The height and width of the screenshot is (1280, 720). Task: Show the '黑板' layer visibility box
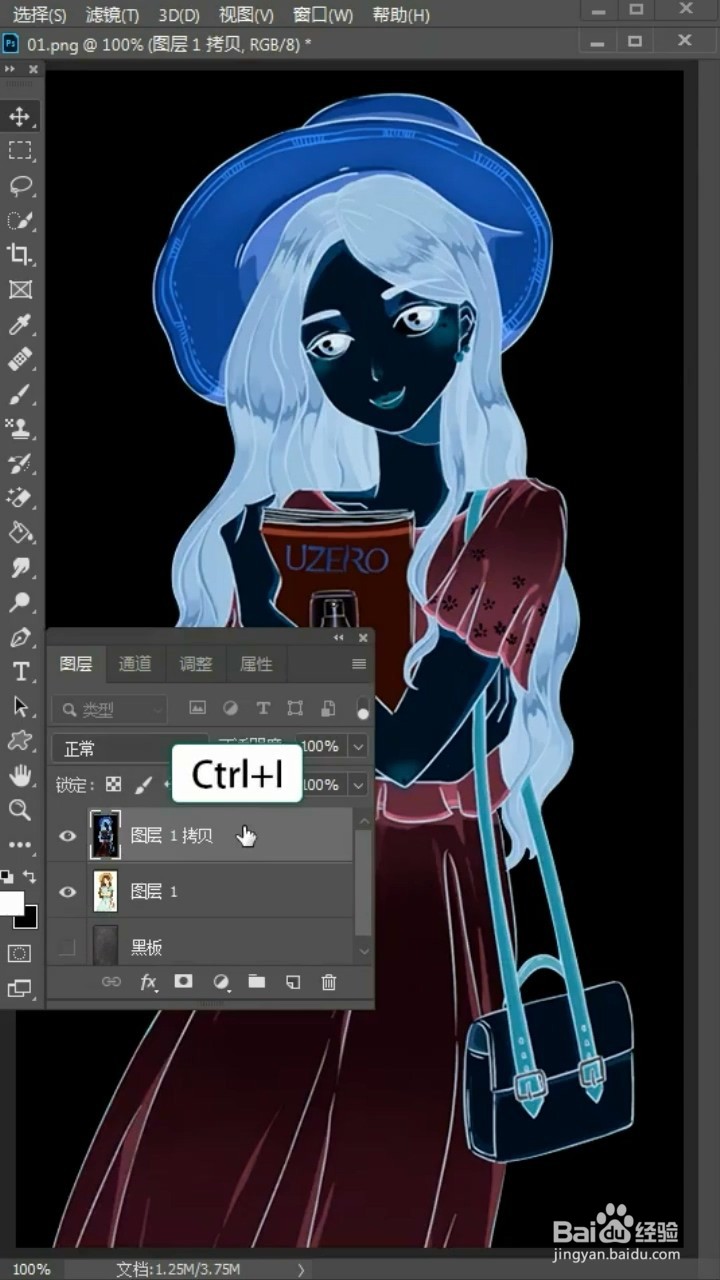tap(68, 947)
